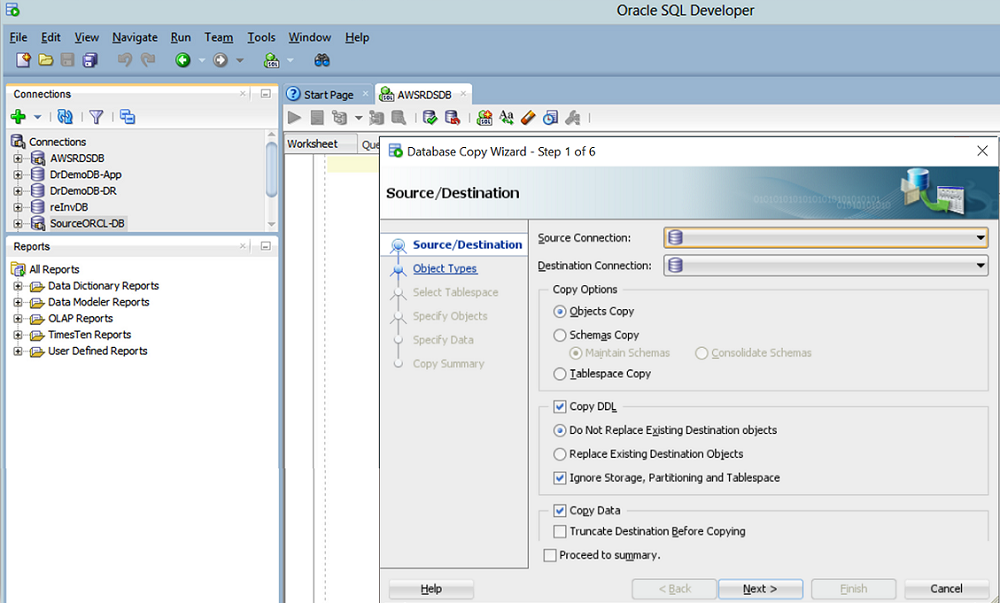Image resolution: width=1000 pixels, height=603 pixels.
Task: Enable Truncate Destination Before Copying
Action: (x=562, y=532)
